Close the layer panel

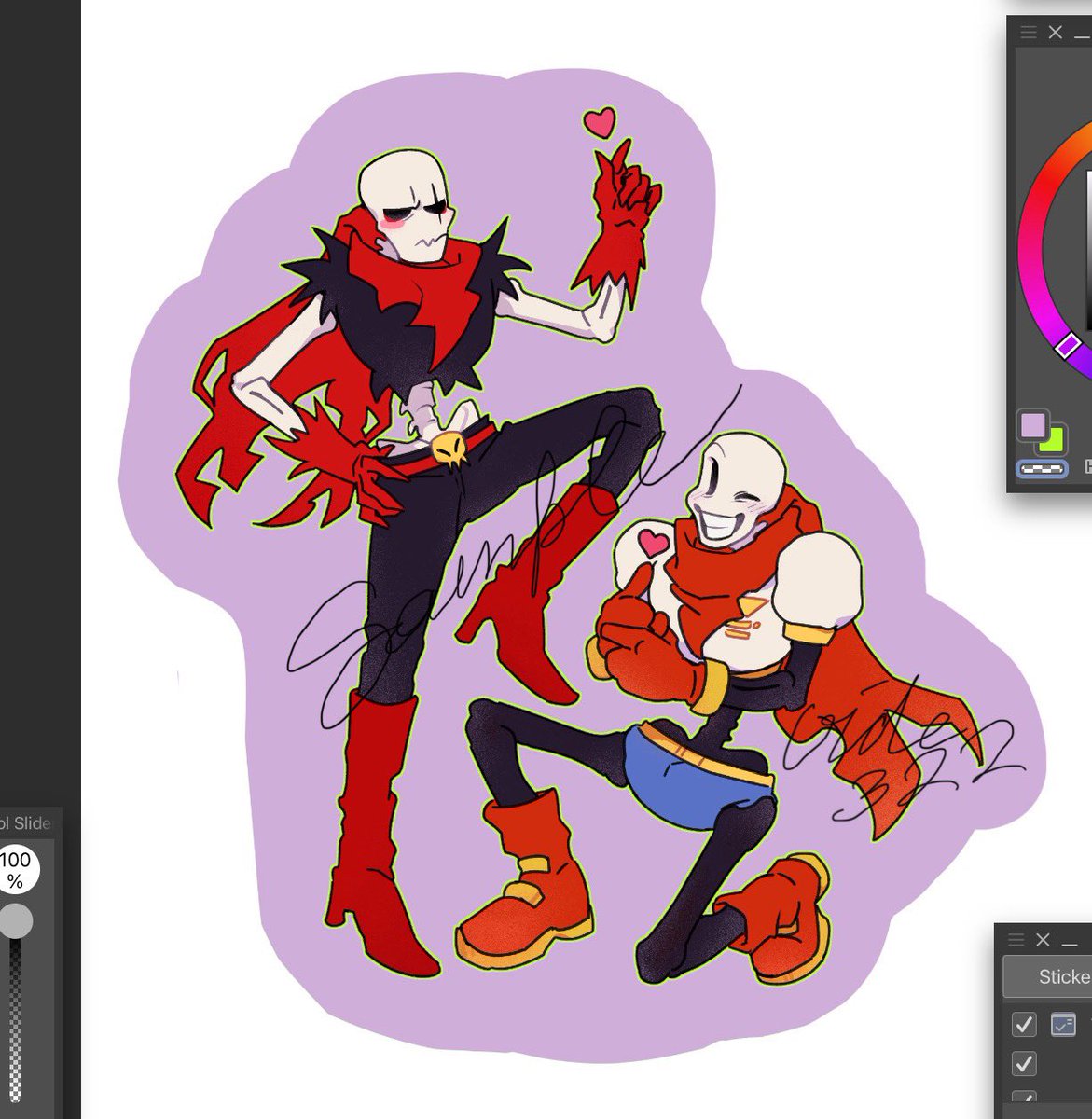1044,940
